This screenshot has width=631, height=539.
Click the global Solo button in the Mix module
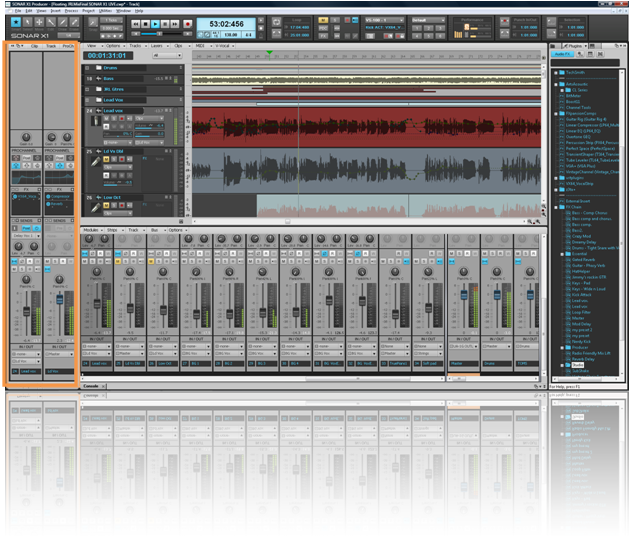pos(335,20)
